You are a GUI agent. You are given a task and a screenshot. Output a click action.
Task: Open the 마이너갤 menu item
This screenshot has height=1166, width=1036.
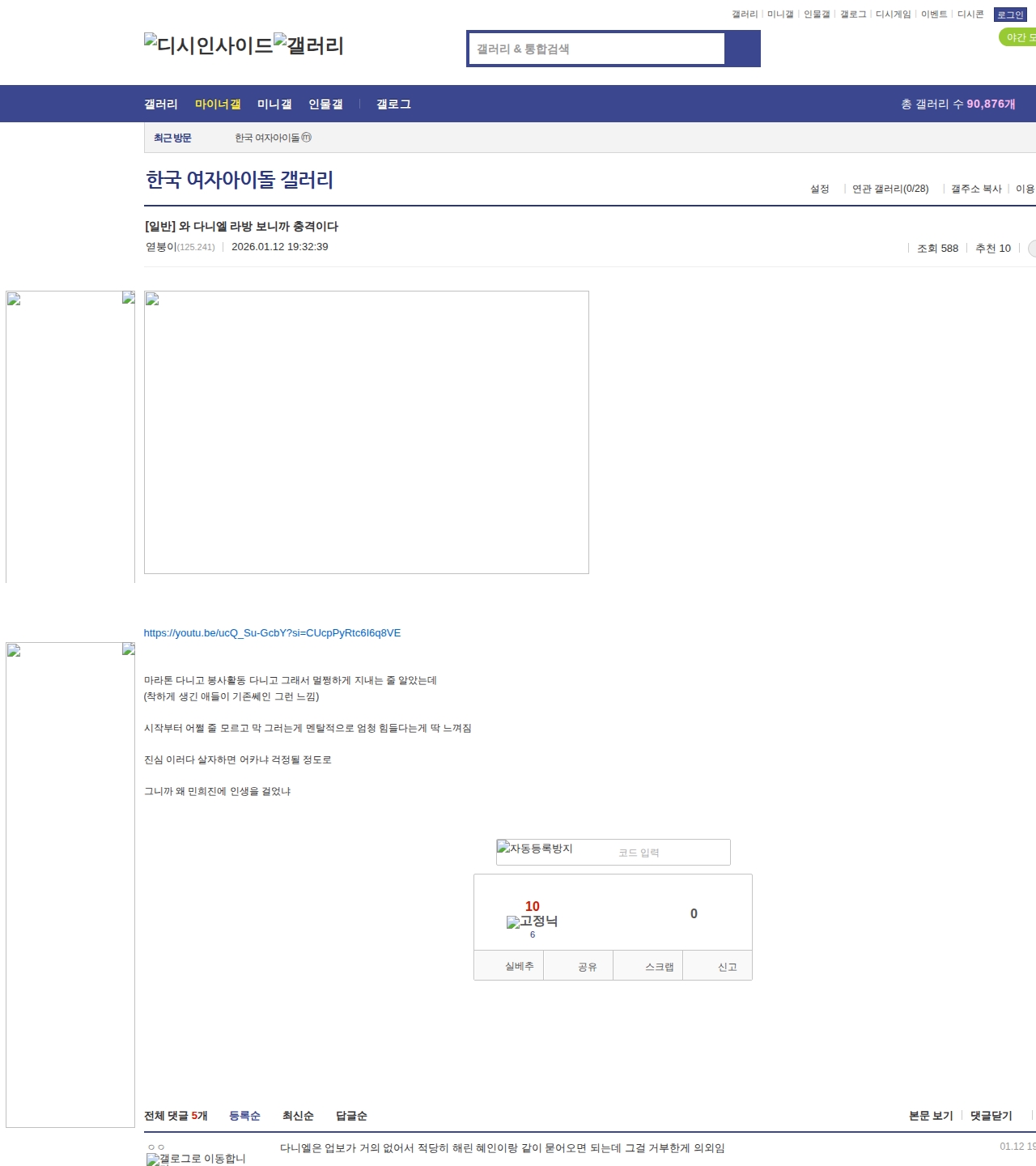point(218,104)
